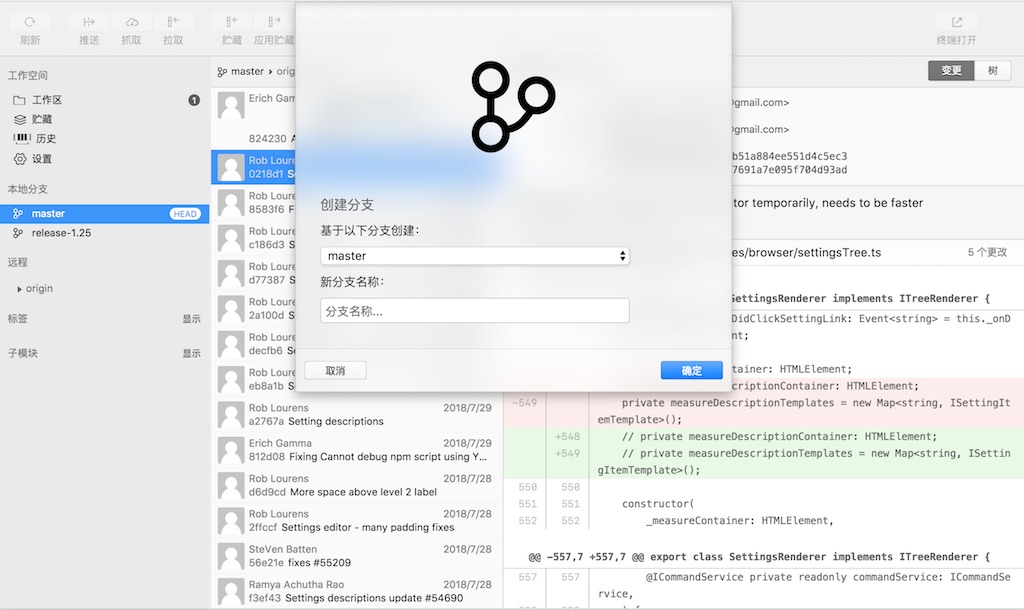Click added diff line +548

(x=763, y=436)
